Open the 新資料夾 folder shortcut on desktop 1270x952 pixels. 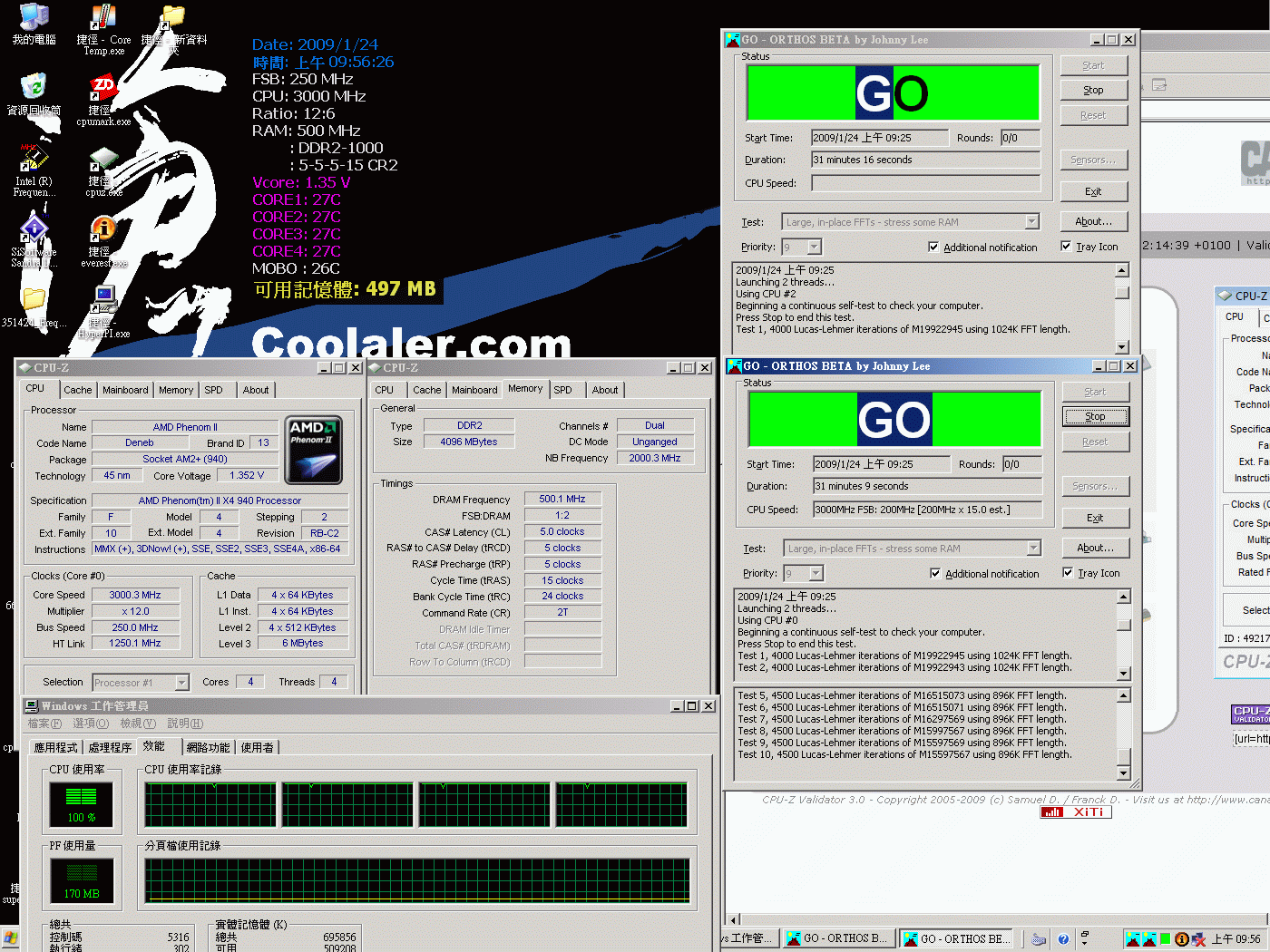172,18
